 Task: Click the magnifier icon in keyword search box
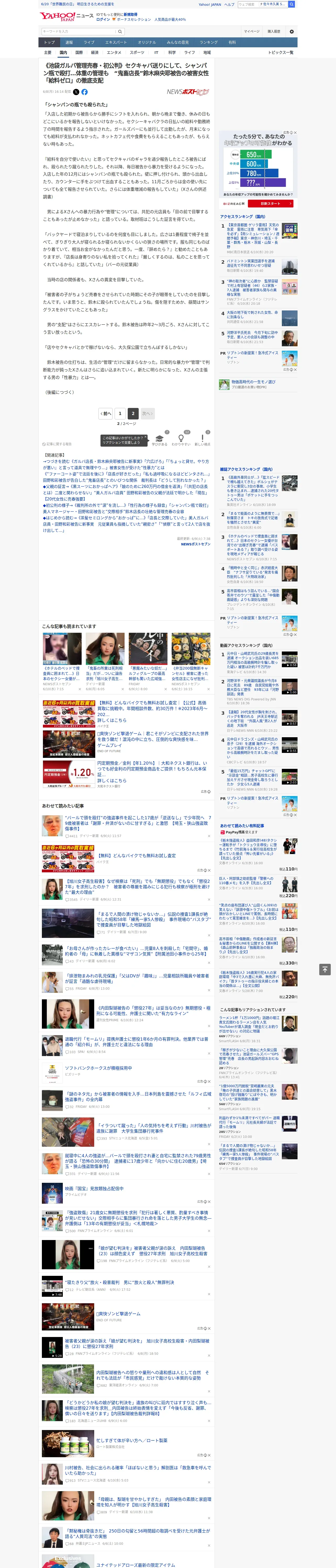click(x=120, y=32)
